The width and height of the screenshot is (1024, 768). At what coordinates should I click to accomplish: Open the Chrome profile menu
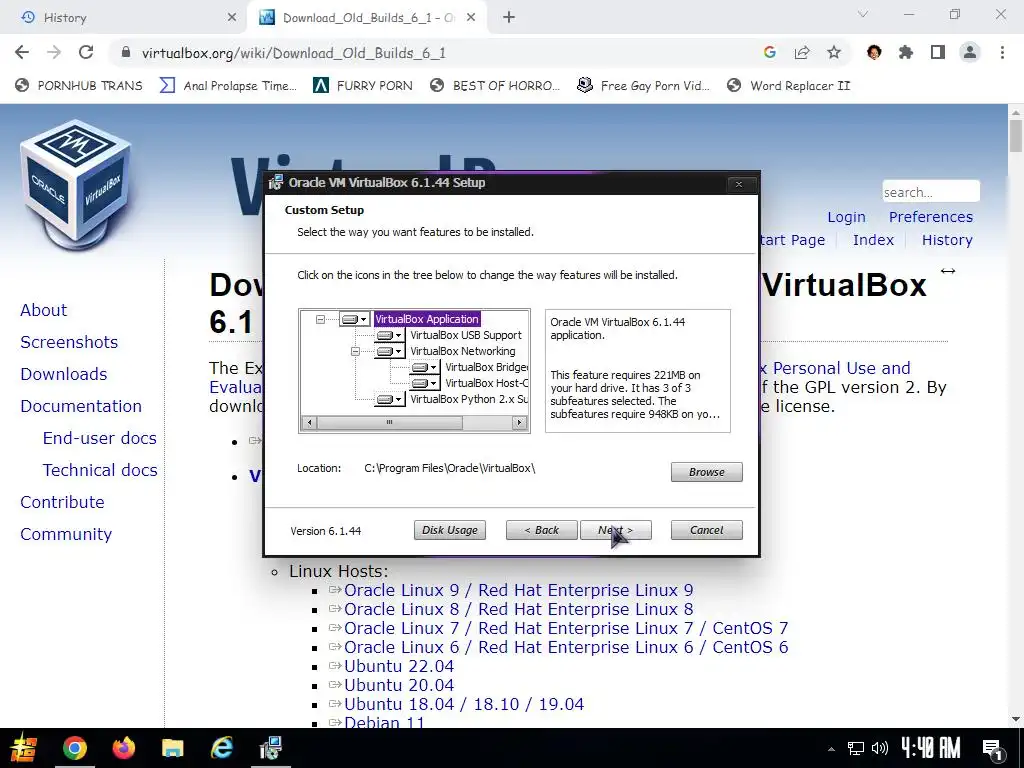970,53
